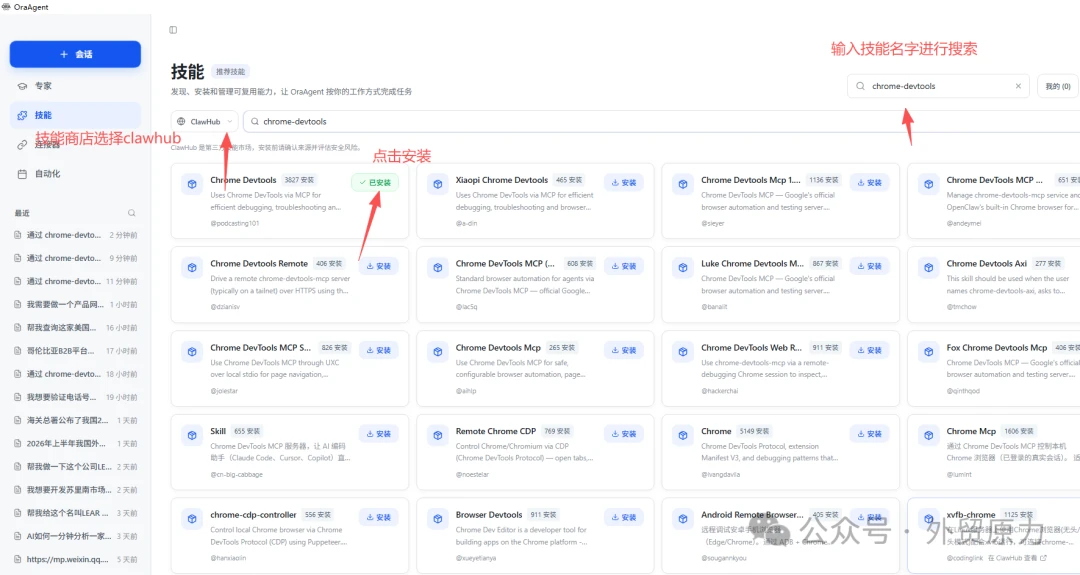Image resolution: width=1080 pixels, height=575 pixels.
Task: Open 在 ClawHub 查看 link on xvfb-chrome
Action: [x=1017, y=558]
